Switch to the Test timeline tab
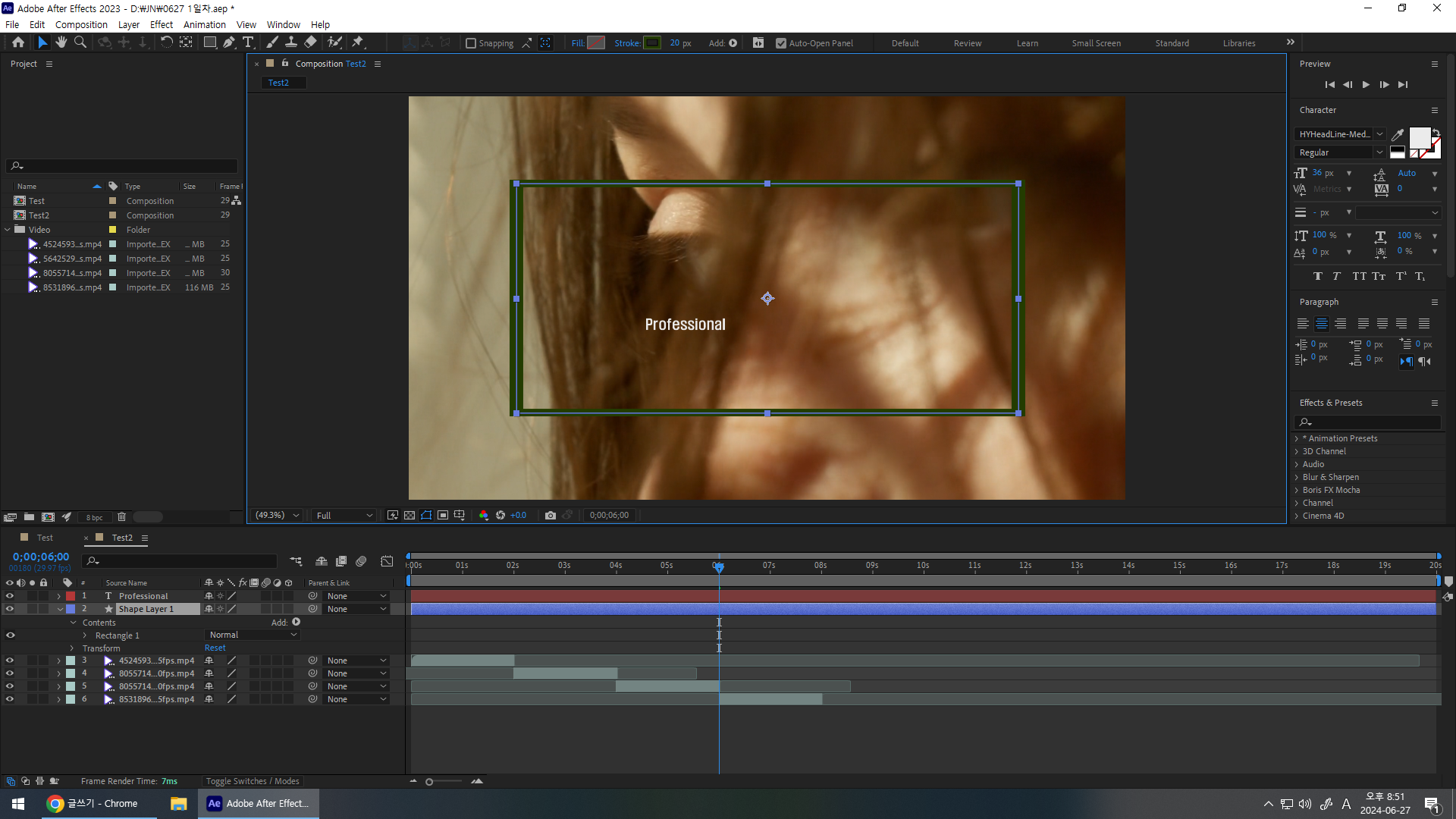This screenshot has width=1456, height=819. (45, 538)
